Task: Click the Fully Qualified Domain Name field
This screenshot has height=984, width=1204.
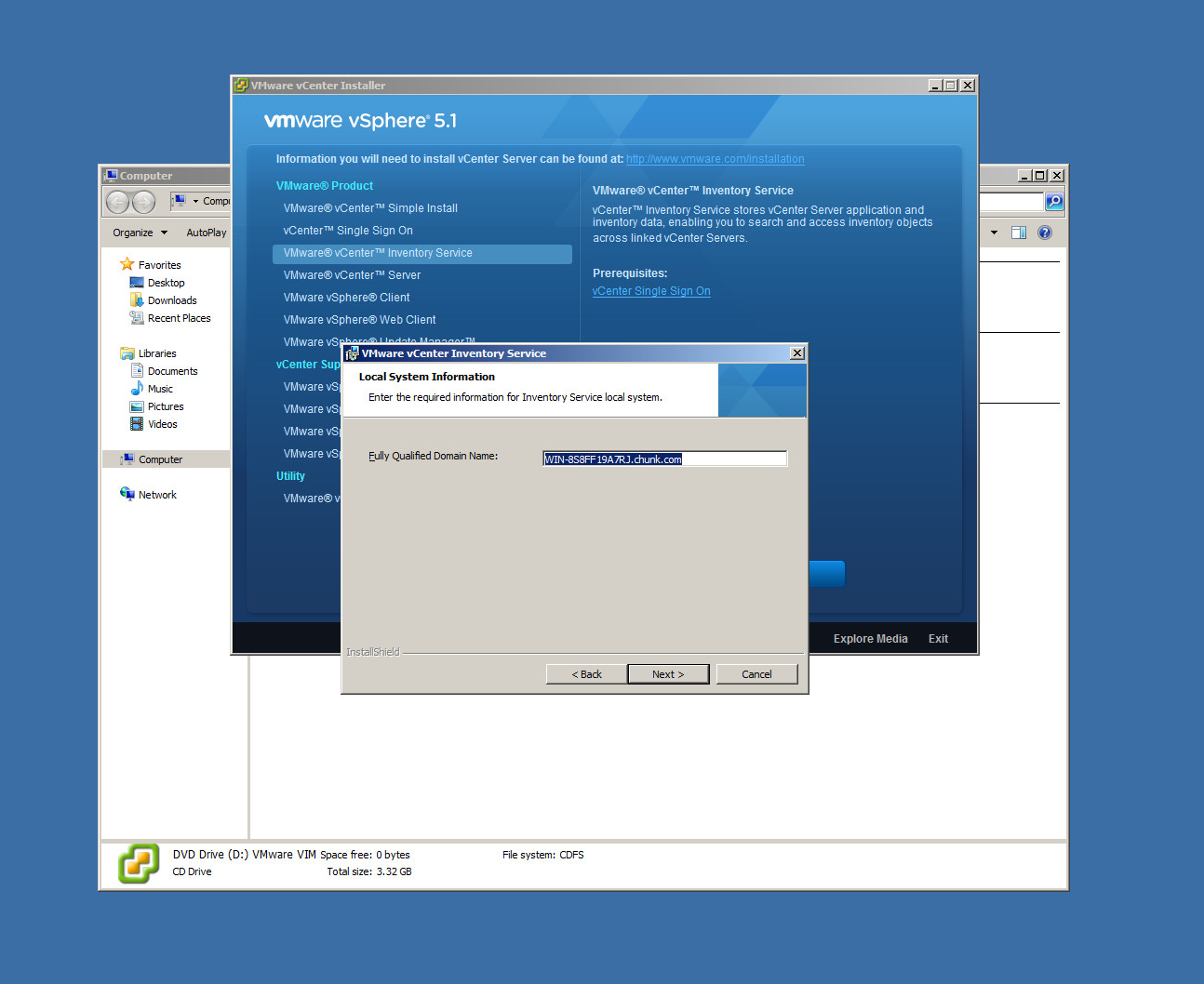Action: (x=664, y=459)
